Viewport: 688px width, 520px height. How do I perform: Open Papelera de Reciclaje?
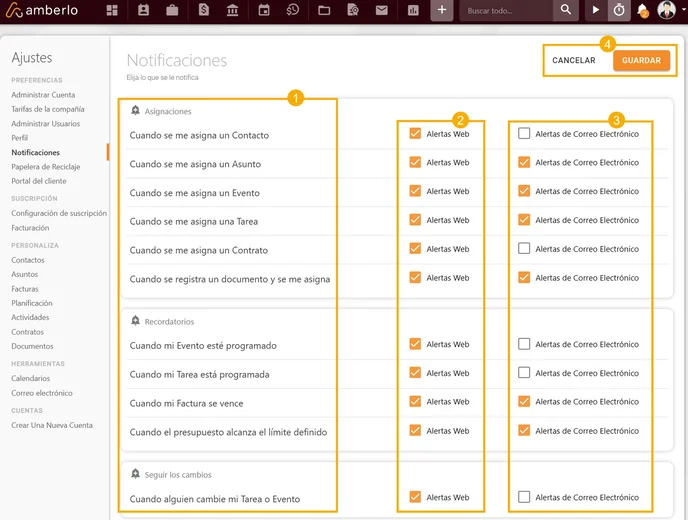(46, 167)
